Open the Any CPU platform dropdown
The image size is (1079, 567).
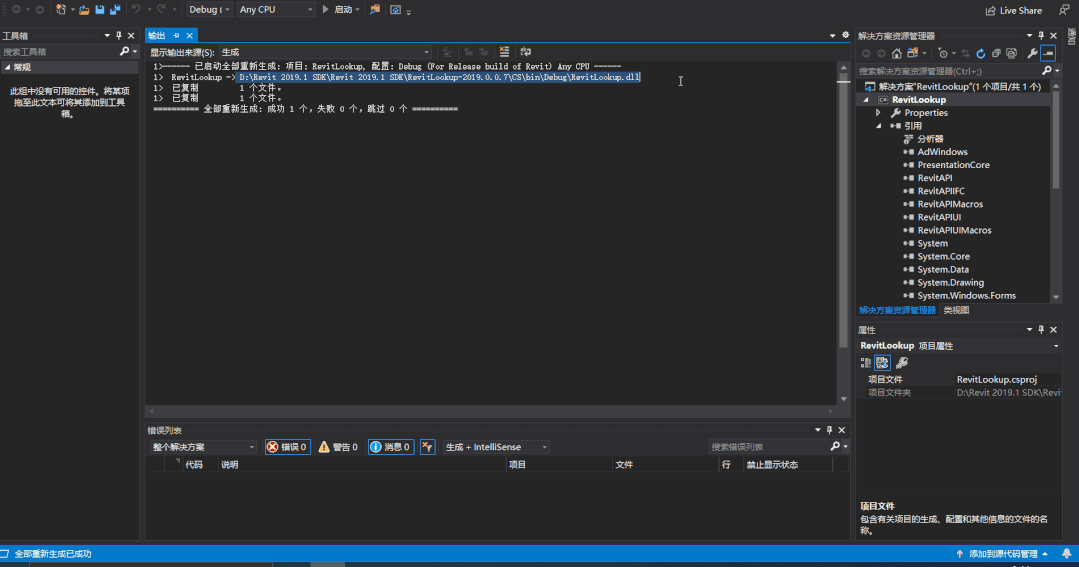click(275, 10)
